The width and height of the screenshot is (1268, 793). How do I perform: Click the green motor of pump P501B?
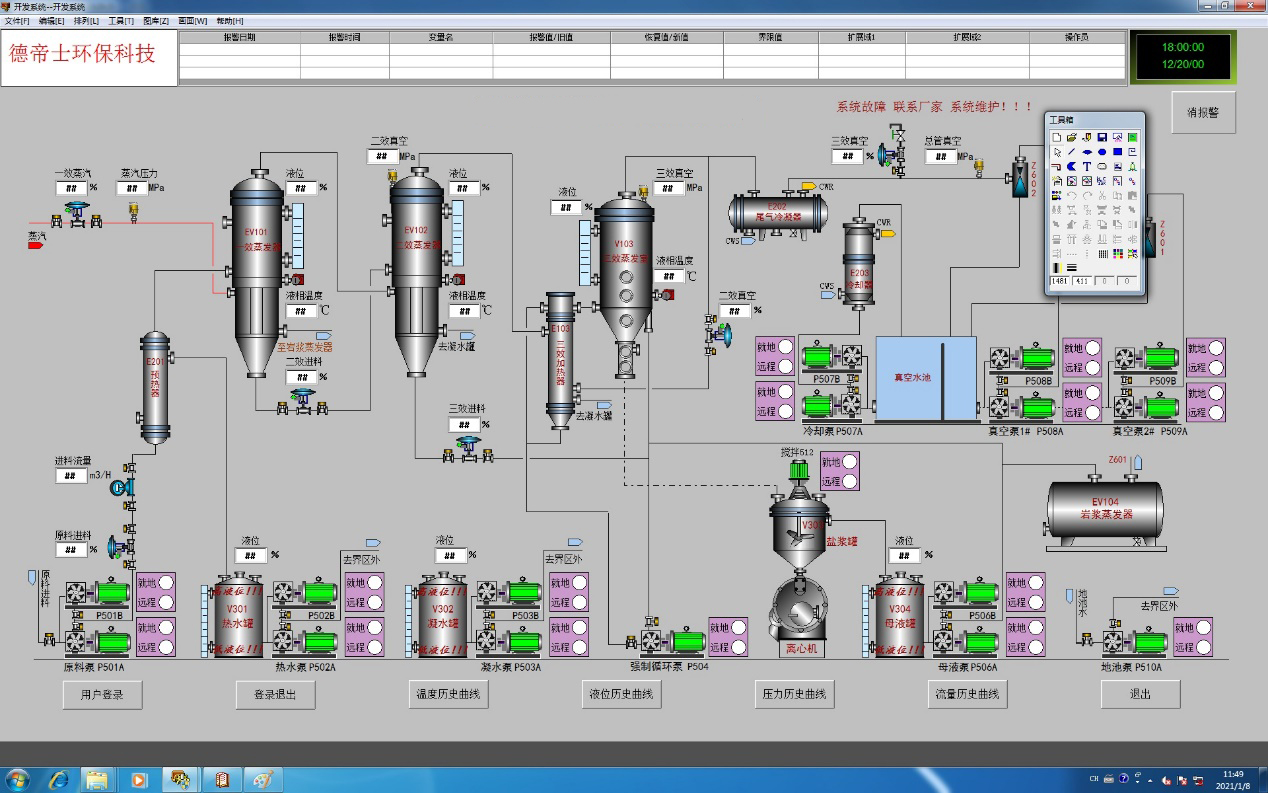(x=112, y=593)
